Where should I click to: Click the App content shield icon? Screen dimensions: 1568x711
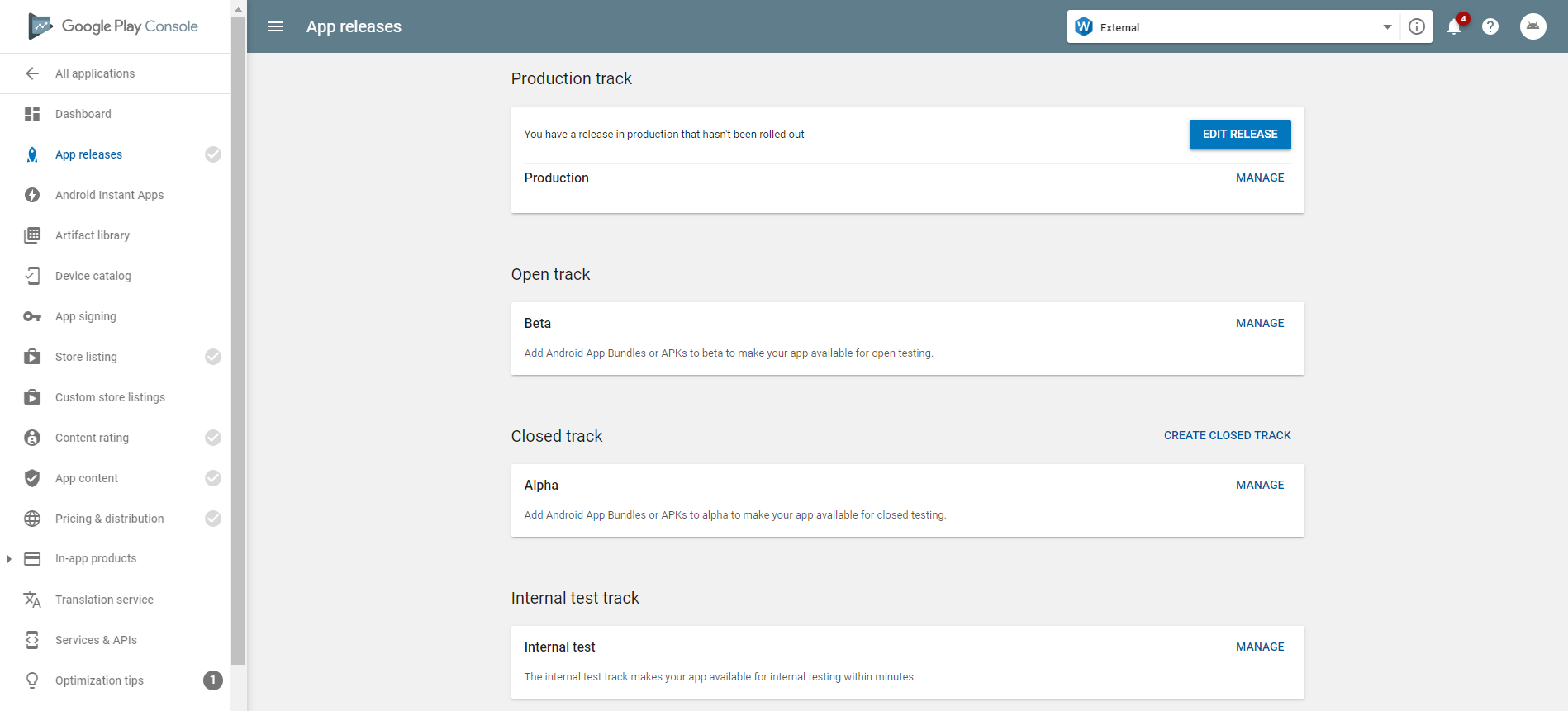32,478
